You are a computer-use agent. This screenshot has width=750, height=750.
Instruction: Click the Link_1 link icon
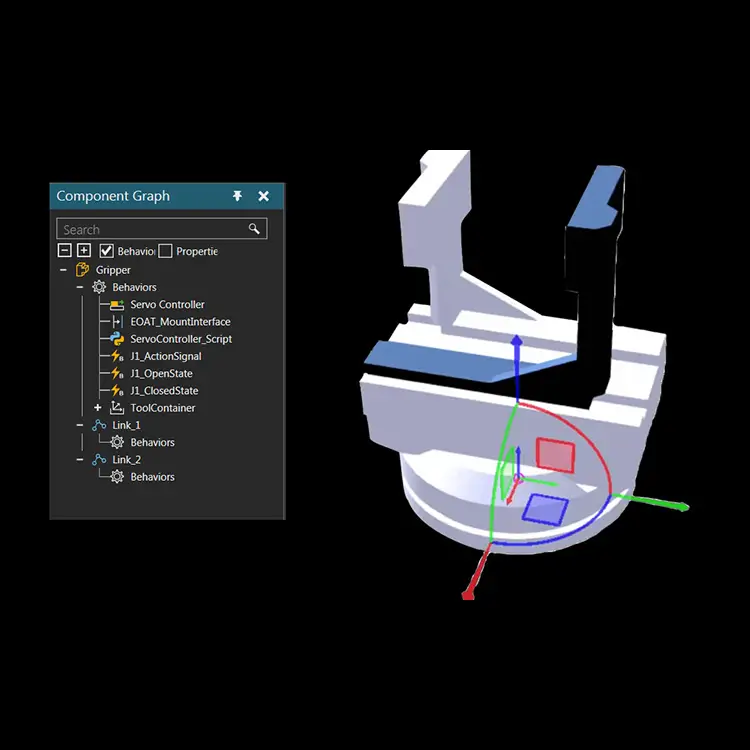click(99, 425)
